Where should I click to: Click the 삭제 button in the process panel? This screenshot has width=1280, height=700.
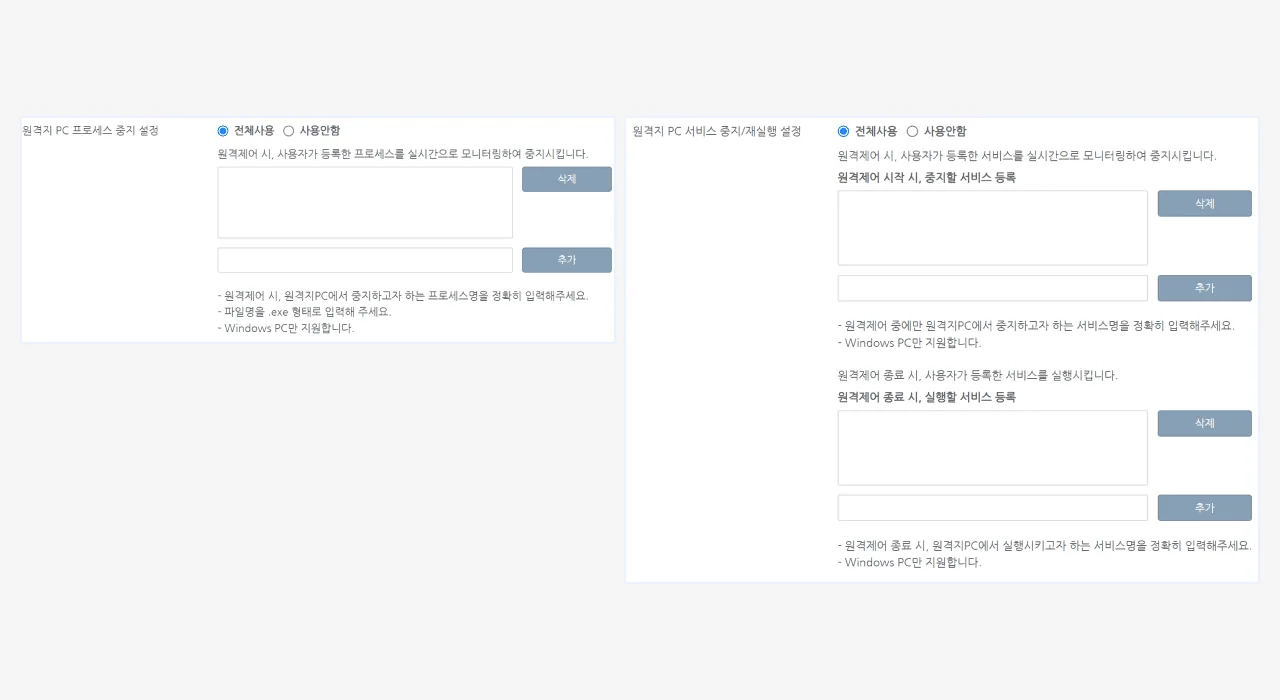coord(566,179)
